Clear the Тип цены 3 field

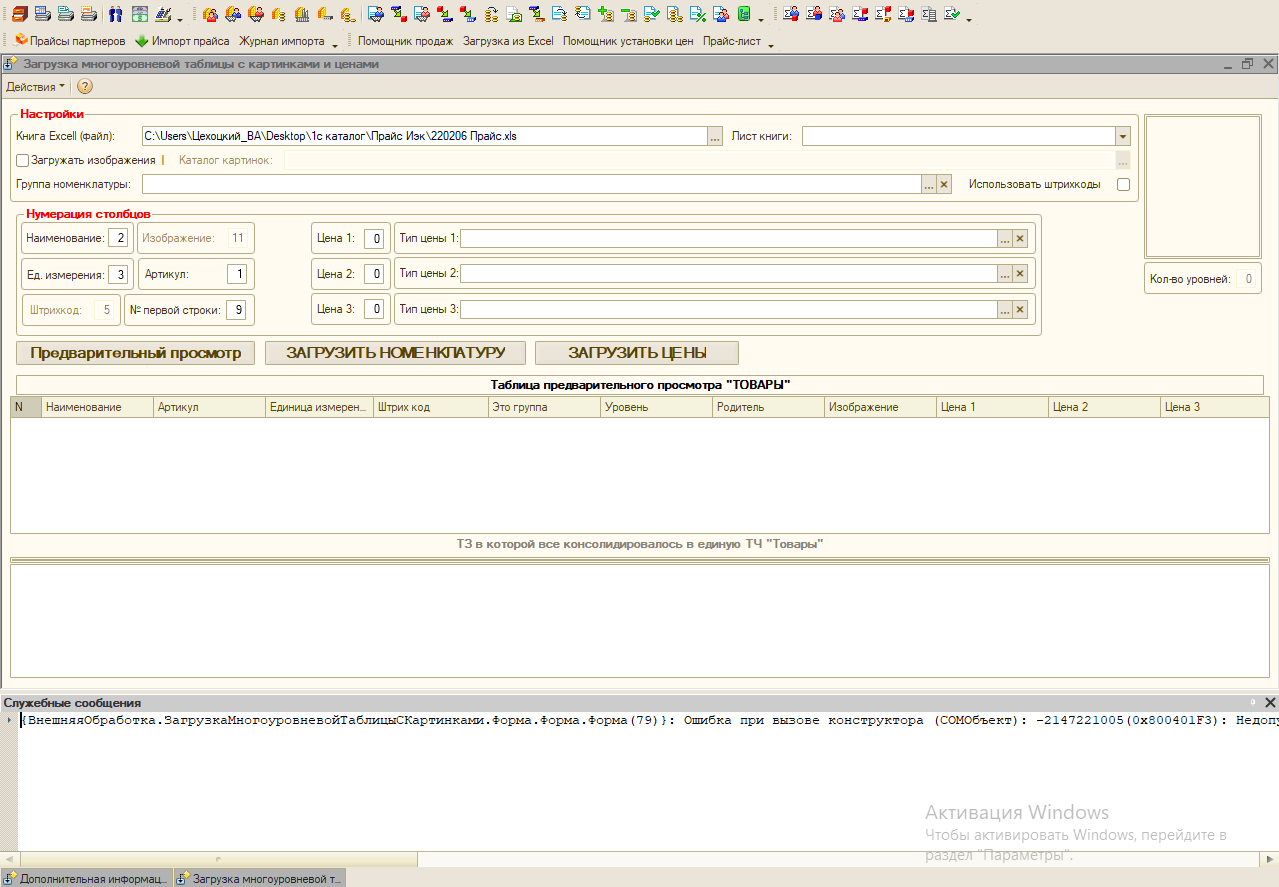click(x=1020, y=310)
